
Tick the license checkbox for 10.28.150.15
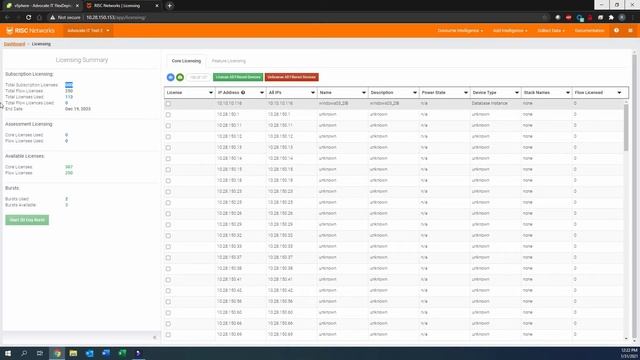click(x=168, y=170)
